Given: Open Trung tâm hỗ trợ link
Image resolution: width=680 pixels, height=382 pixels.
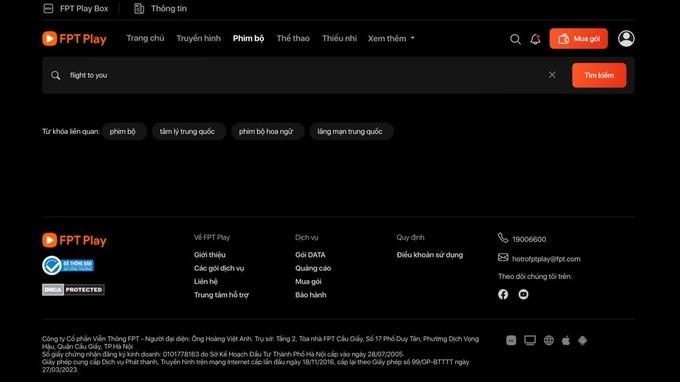Looking at the screenshot, I should pos(221,295).
